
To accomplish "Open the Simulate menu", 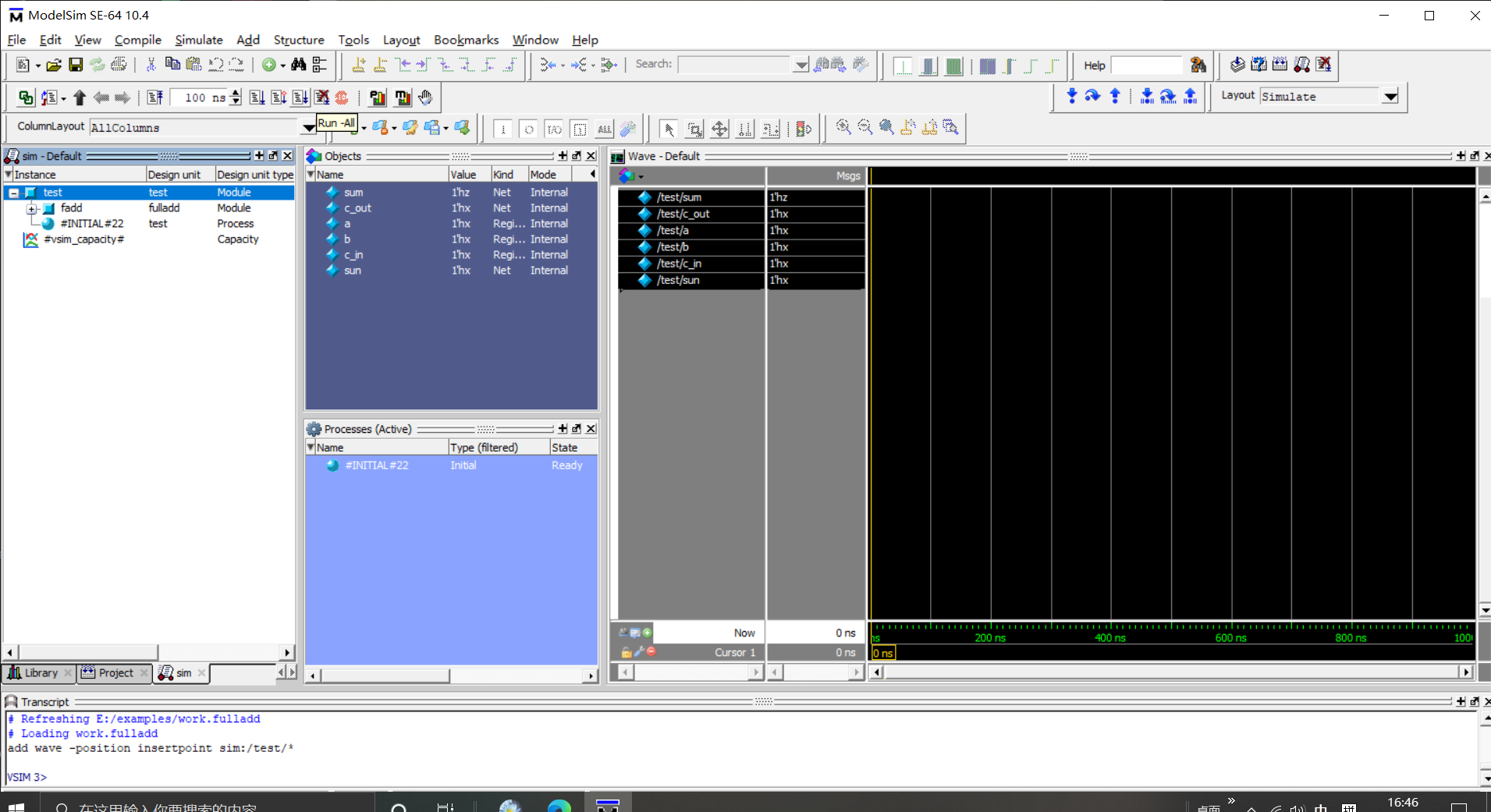I will [x=199, y=40].
